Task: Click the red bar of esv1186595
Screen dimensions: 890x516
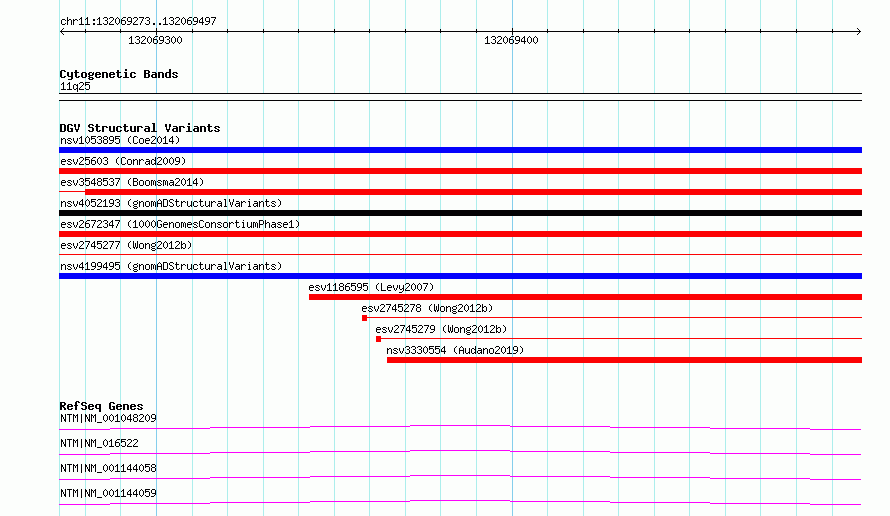Action: (585, 297)
